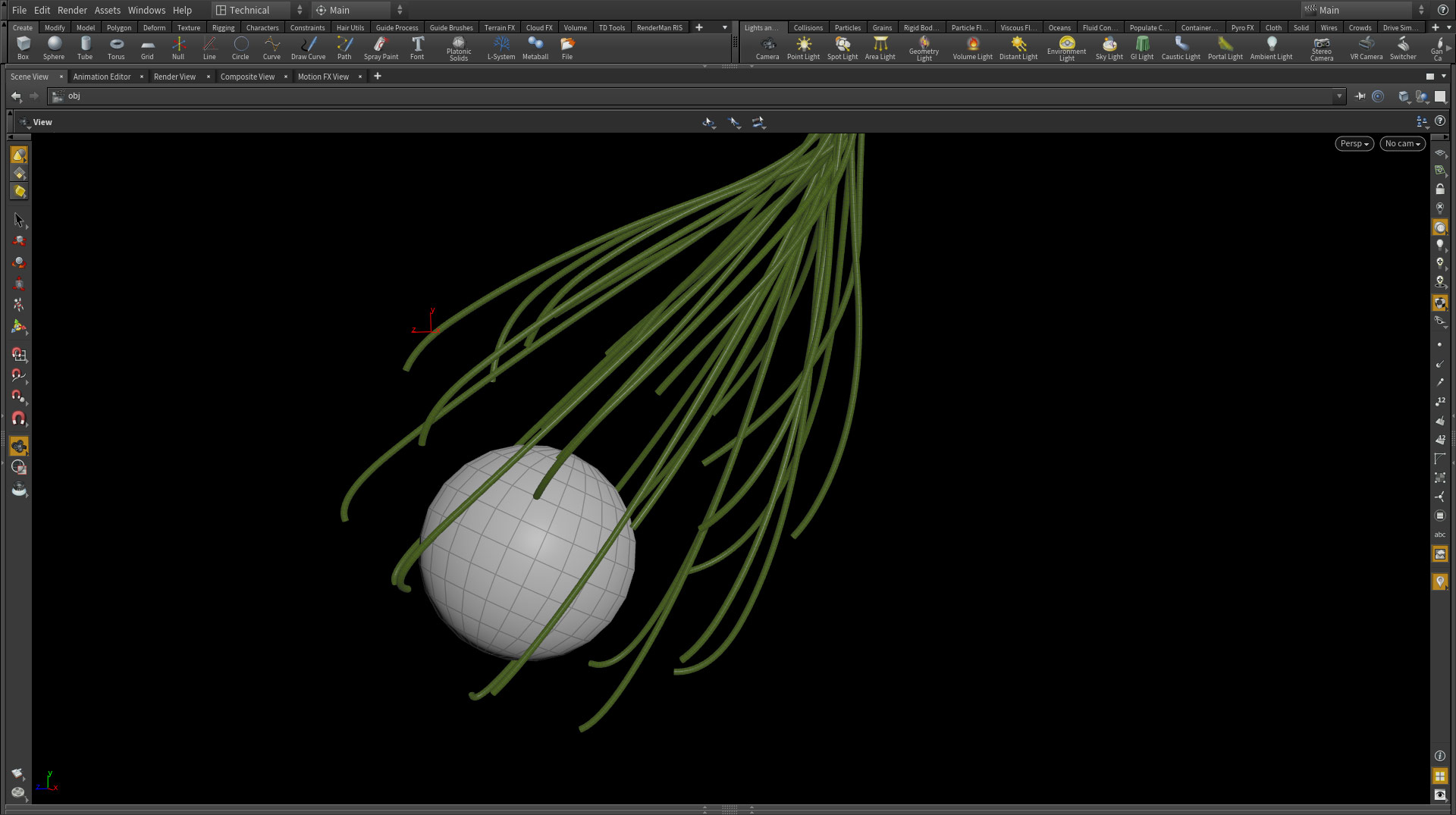
Task: Open the No cam camera dropdown
Action: (x=1402, y=144)
